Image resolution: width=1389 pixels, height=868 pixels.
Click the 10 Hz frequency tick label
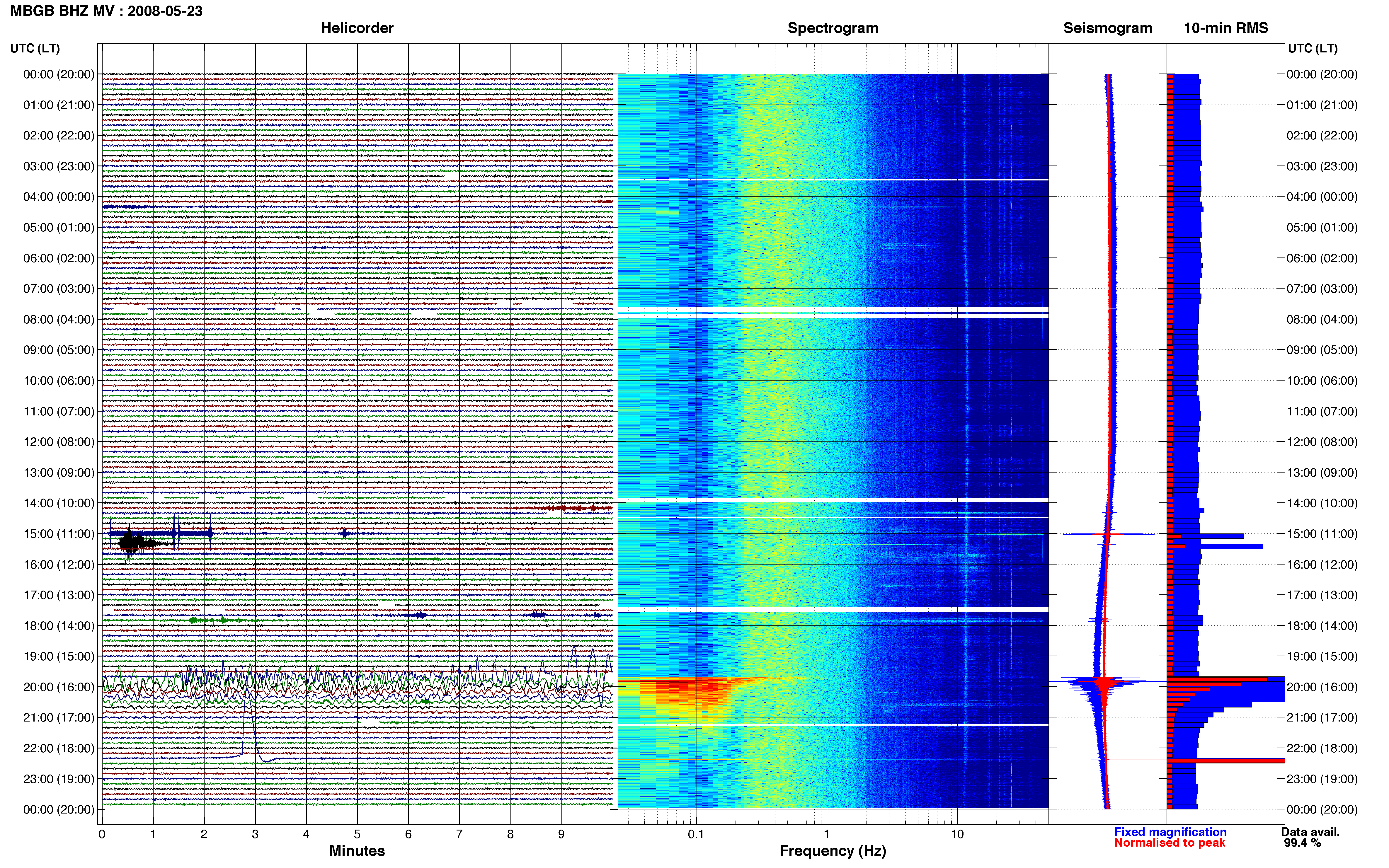(957, 833)
